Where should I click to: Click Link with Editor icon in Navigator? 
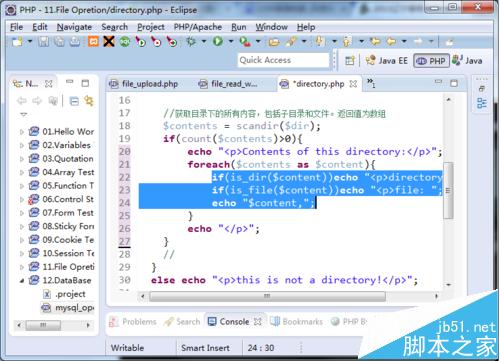88,101
